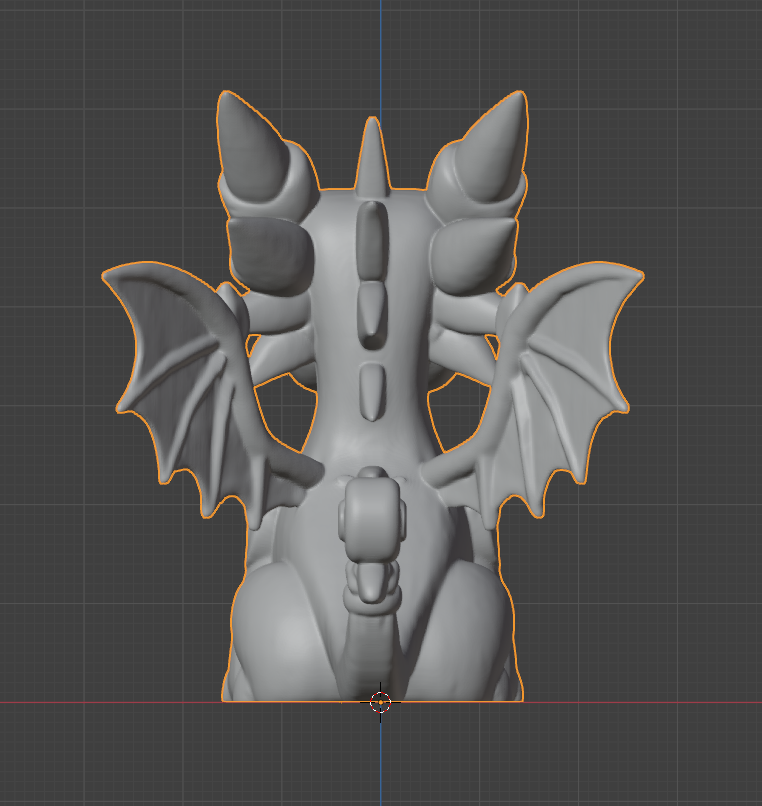The width and height of the screenshot is (762, 806).
Task: Click the 3D cursor at the model base
Action: coord(380,702)
